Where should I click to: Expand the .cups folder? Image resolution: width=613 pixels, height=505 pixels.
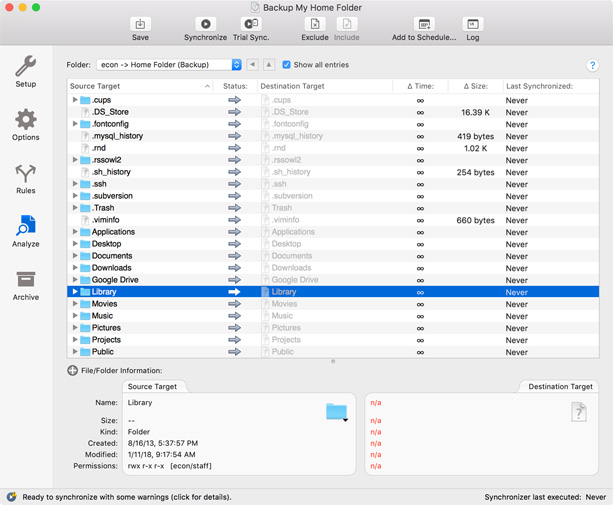click(x=75, y=100)
